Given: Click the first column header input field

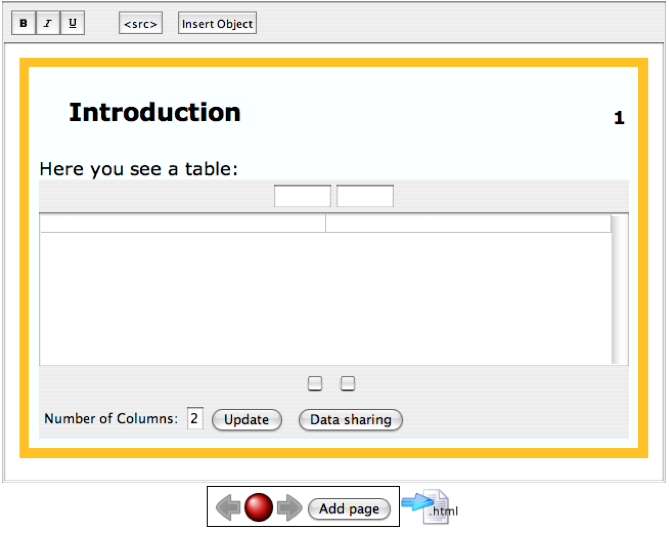Looking at the screenshot, I should click(303, 196).
